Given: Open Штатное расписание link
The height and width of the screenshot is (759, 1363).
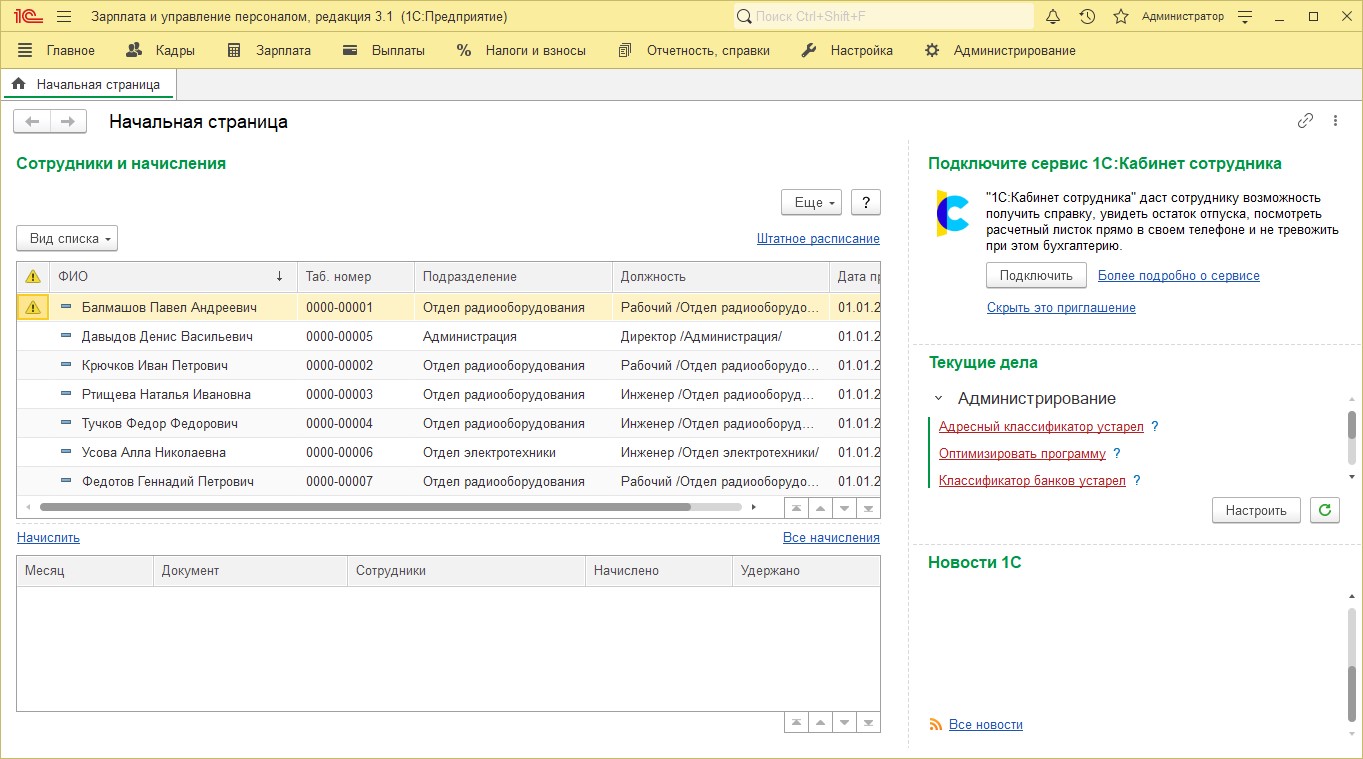Looking at the screenshot, I should pos(818,238).
